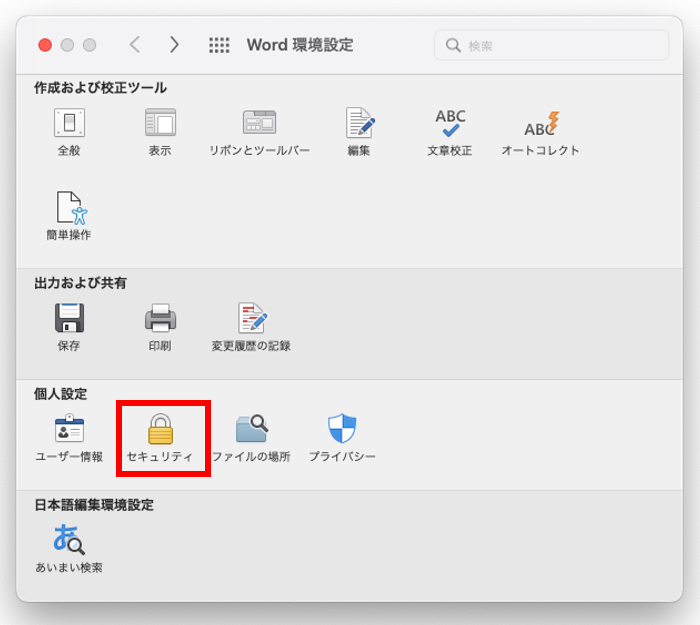Click the 出力および共有 section heading
The image size is (700, 625).
[x=80, y=283]
